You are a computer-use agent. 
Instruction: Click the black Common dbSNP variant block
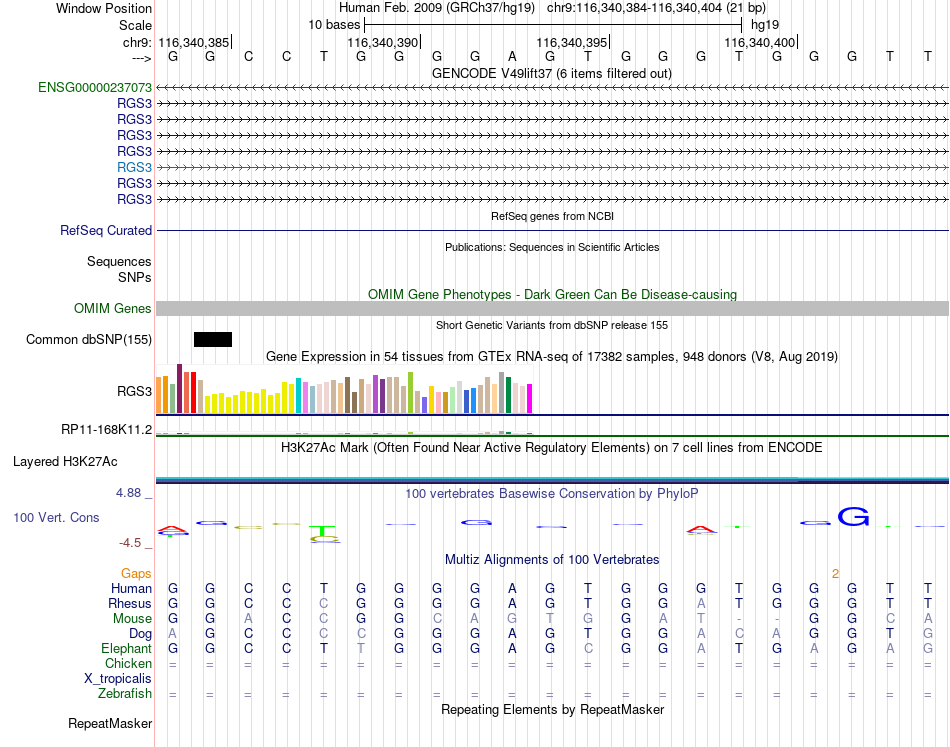tap(213, 339)
